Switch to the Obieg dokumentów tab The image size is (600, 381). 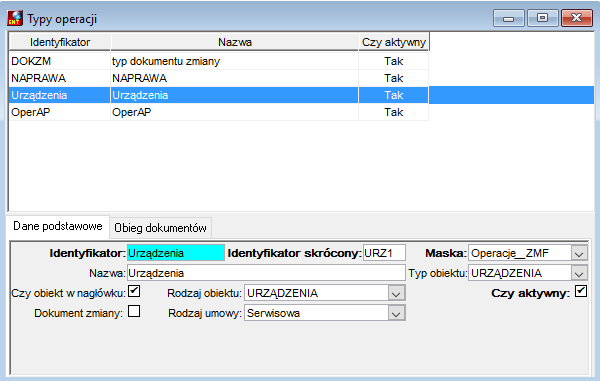click(x=160, y=228)
